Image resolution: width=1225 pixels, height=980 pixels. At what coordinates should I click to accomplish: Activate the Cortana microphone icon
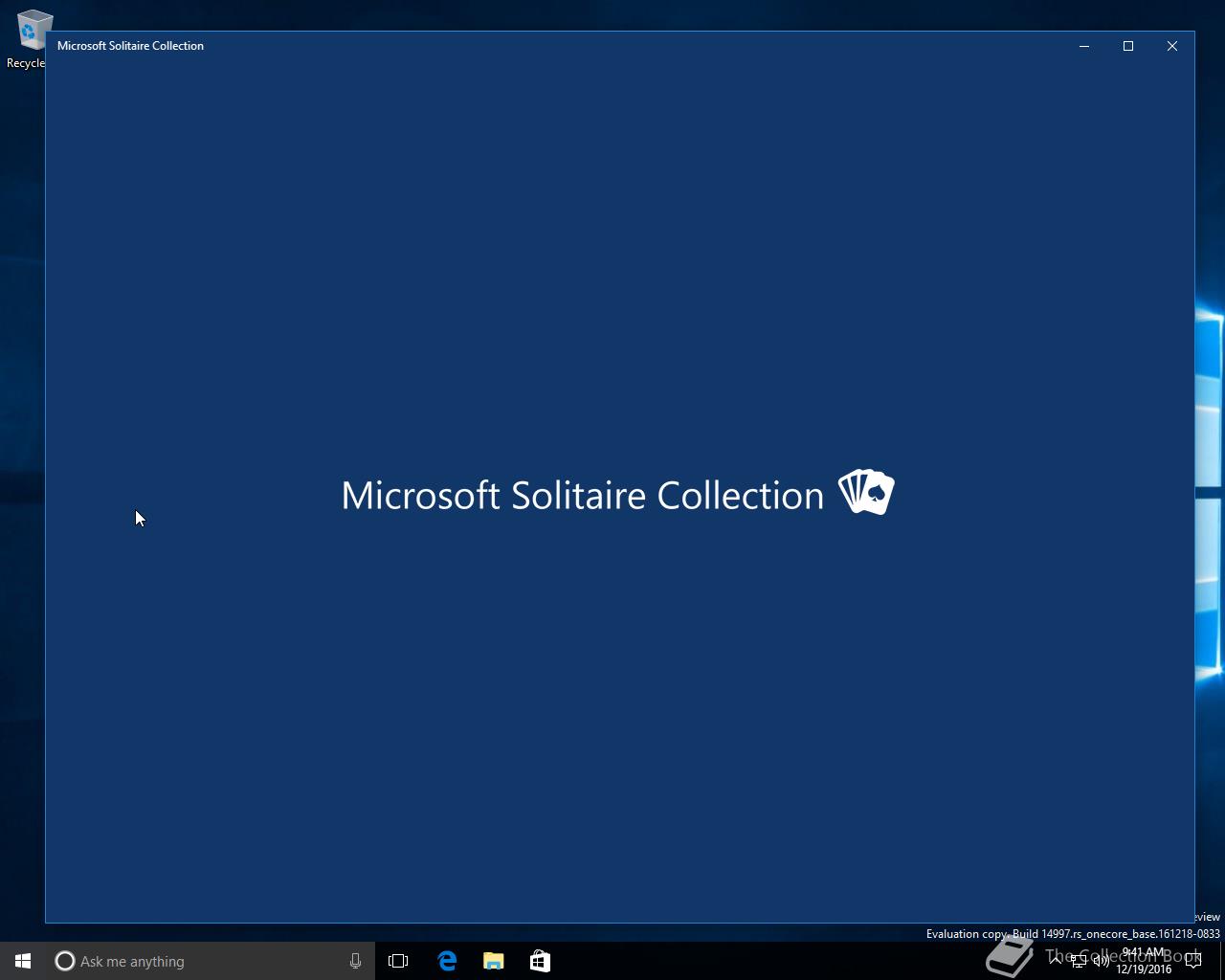(355, 961)
